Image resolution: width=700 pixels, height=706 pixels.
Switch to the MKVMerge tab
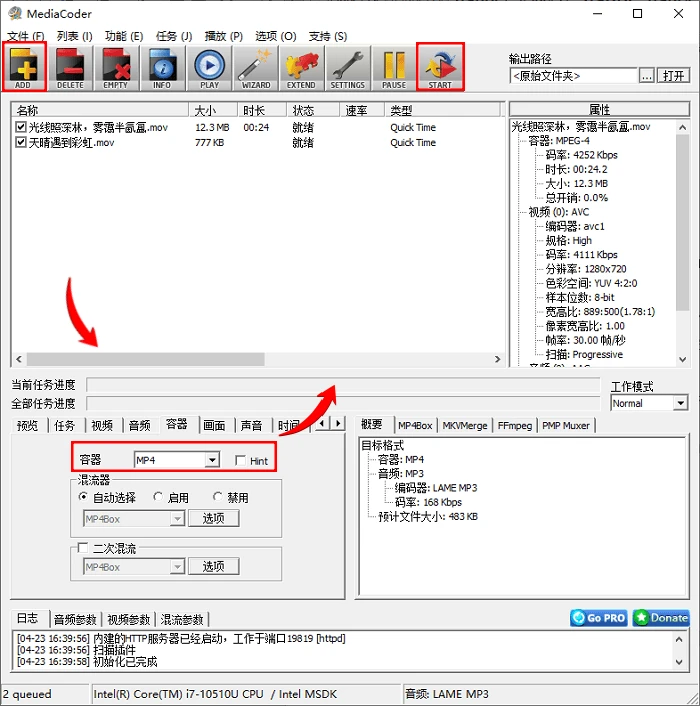coord(465,425)
